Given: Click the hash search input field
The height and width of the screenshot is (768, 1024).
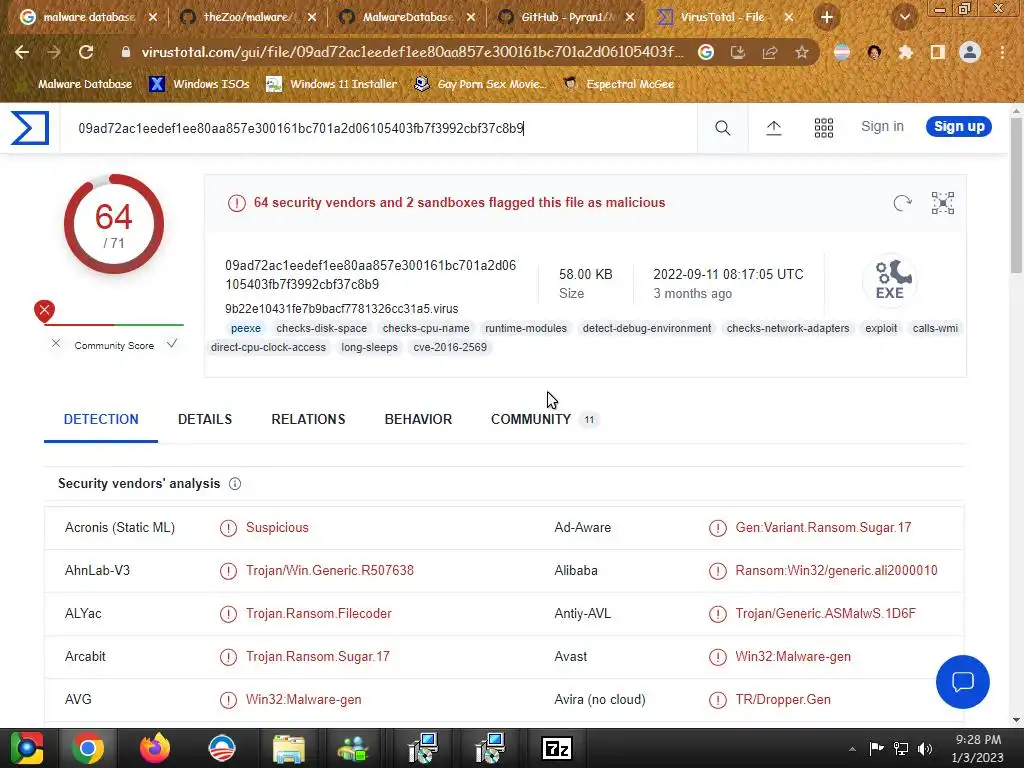Looking at the screenshot, I should tap(379, 128).
